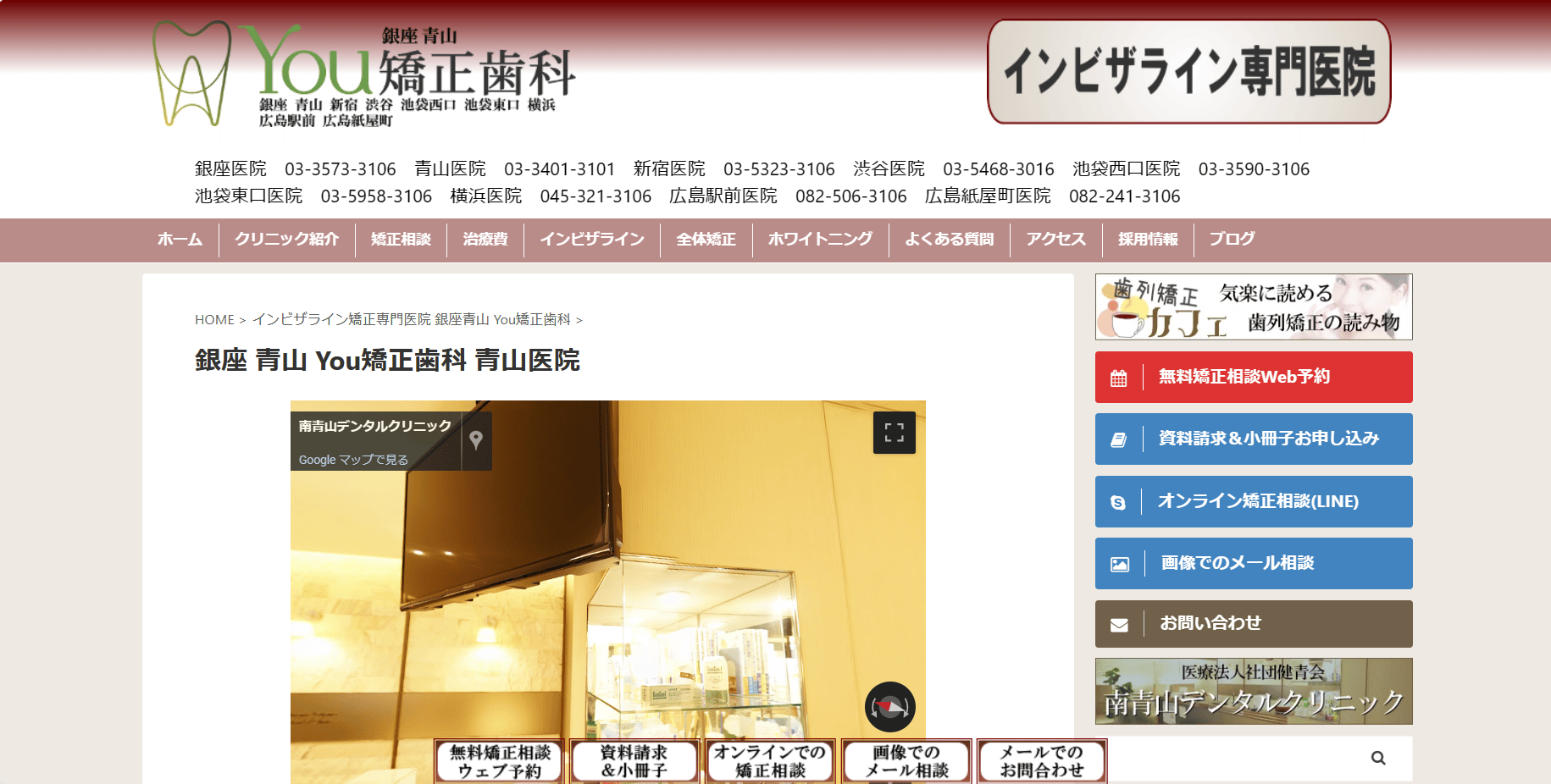Click the search magnifier icon in sidebar
This screenshot has height=784, width=1551.
pyautogui.click(x=1378, y=758)
